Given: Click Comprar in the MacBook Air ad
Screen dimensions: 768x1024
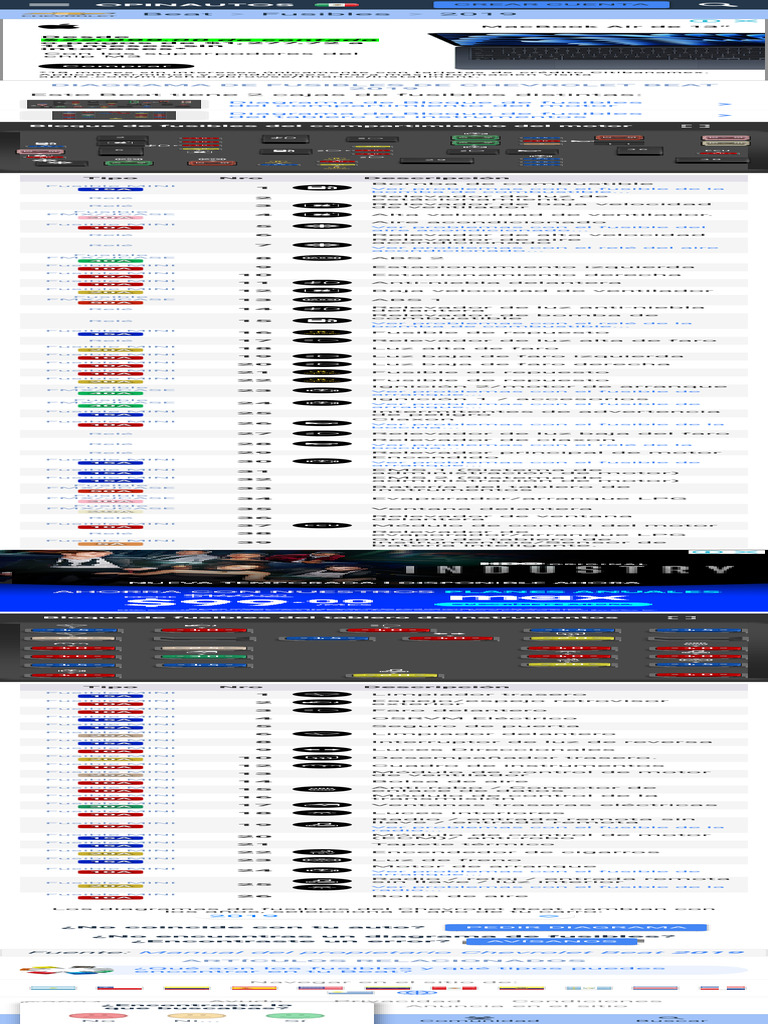Looking at the screenshot, I should coord(116,66).
